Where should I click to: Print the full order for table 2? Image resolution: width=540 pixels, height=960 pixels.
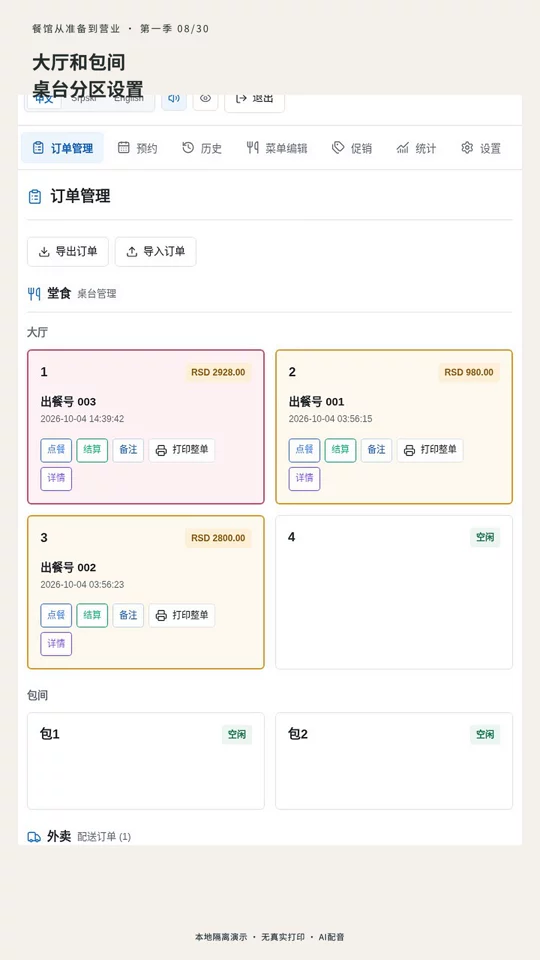pyautogui.click(x=430, y=450)
